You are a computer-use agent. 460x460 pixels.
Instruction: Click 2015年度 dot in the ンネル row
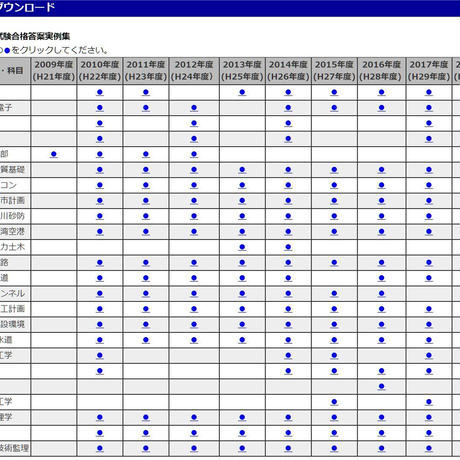(x=334, y=294)
